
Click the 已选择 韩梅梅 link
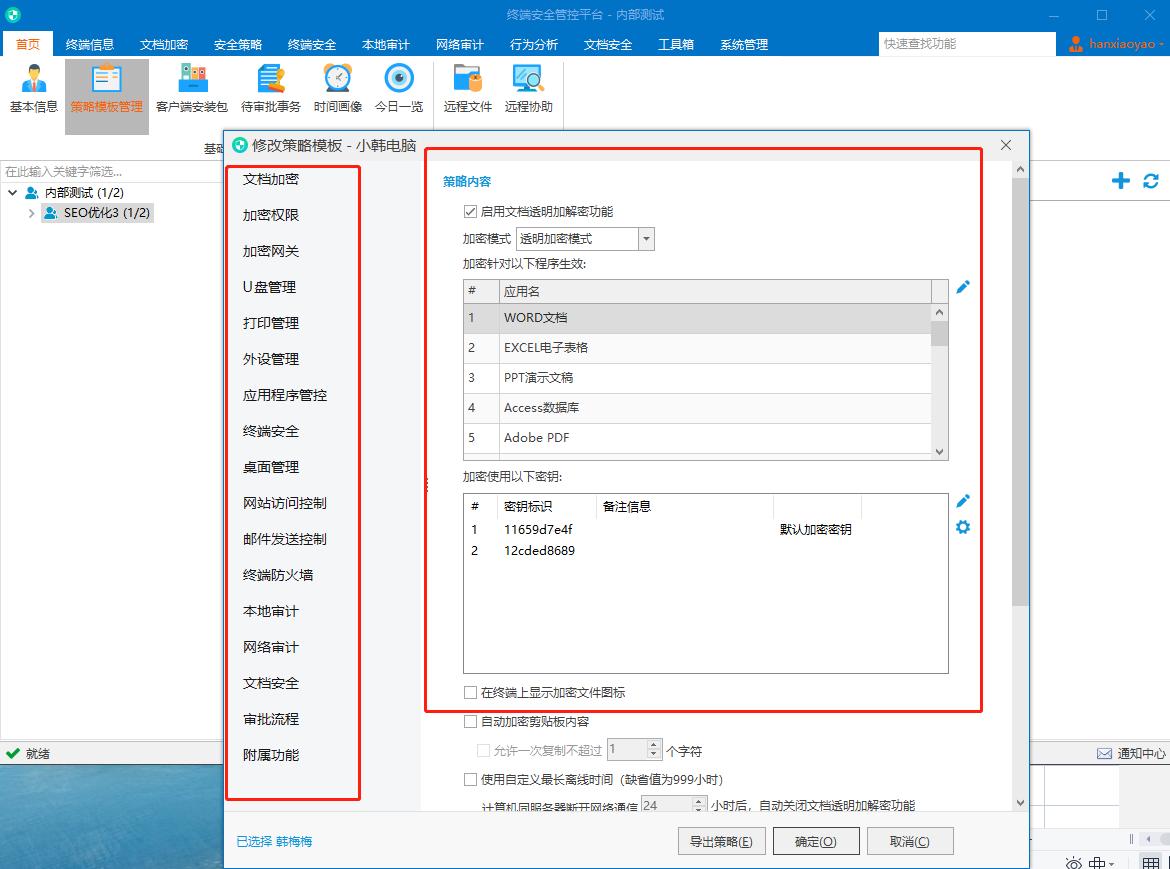click(x=274, y=841)
